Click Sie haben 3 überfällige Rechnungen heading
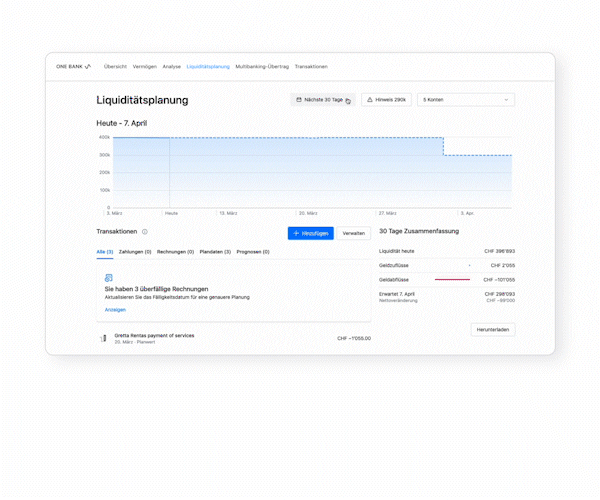Image resolution: width=600 pixels, height=500 pixels. (157, 289)
